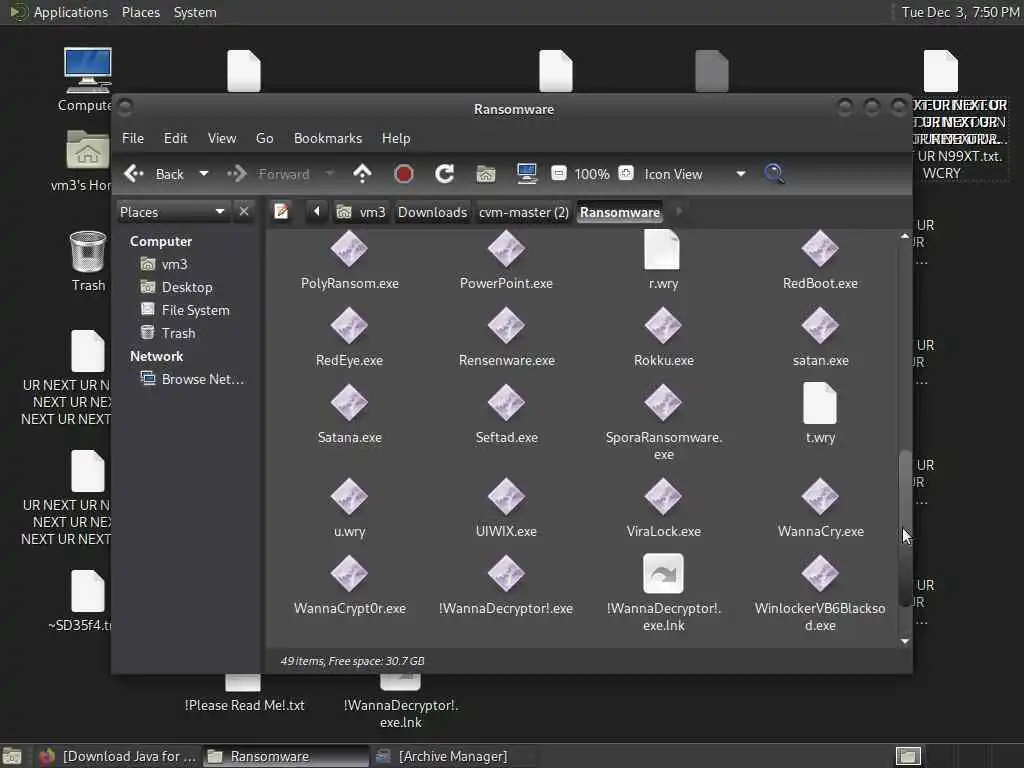Open the Icon View mode dropdown
This screenshot has height=768, width=1024.
point(695,174)
